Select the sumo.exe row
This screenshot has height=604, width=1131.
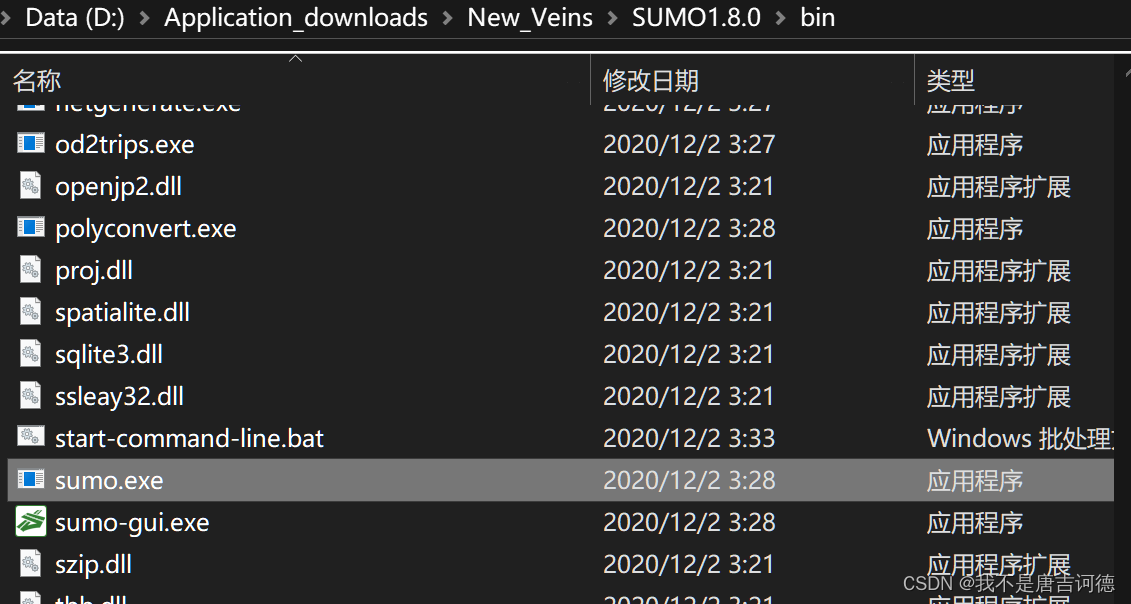(300, 480)
